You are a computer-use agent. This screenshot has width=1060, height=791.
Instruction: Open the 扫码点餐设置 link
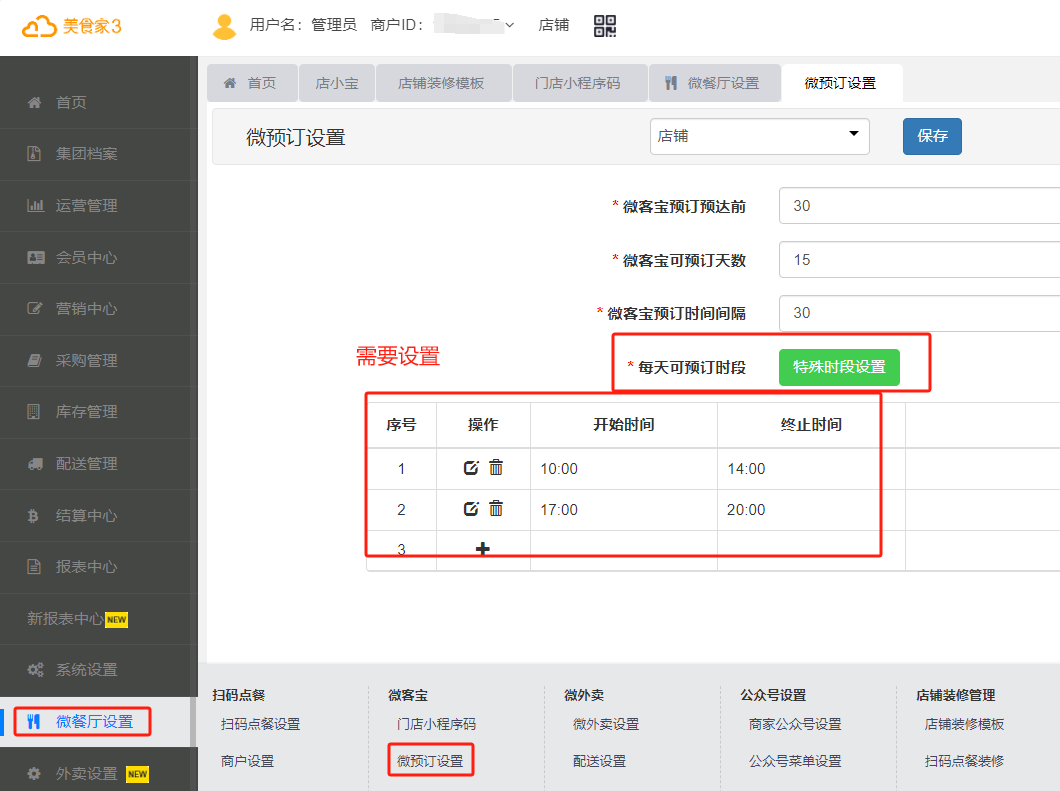pyautogui.click(x=260, y=724)
